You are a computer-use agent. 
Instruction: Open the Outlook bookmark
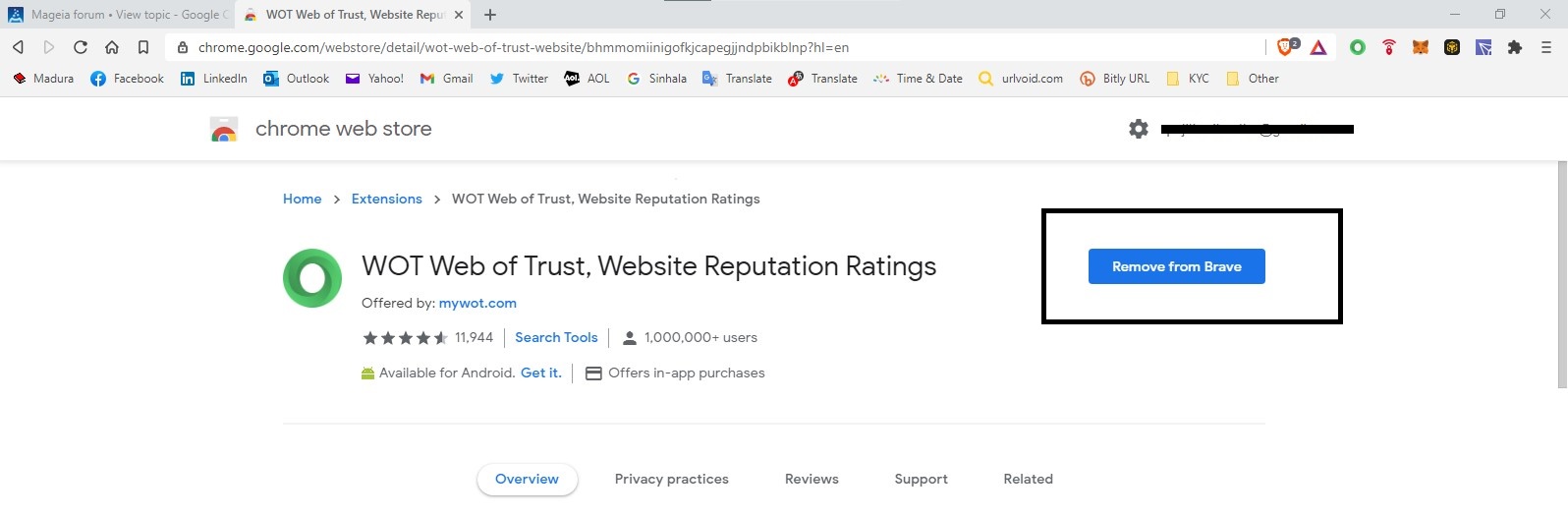(x=296, y=79)
